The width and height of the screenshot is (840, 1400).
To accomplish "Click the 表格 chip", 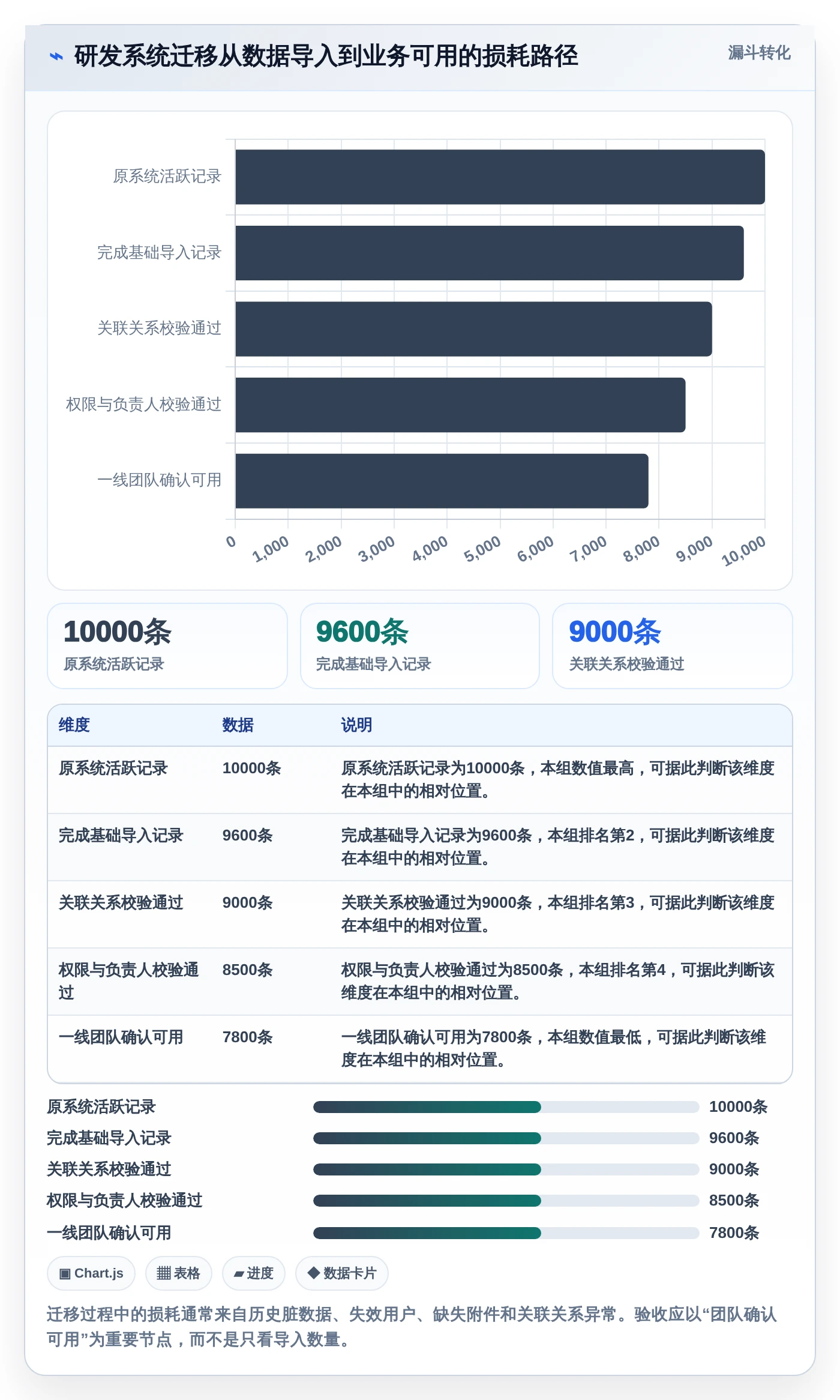I will (x=178, y=1273).
